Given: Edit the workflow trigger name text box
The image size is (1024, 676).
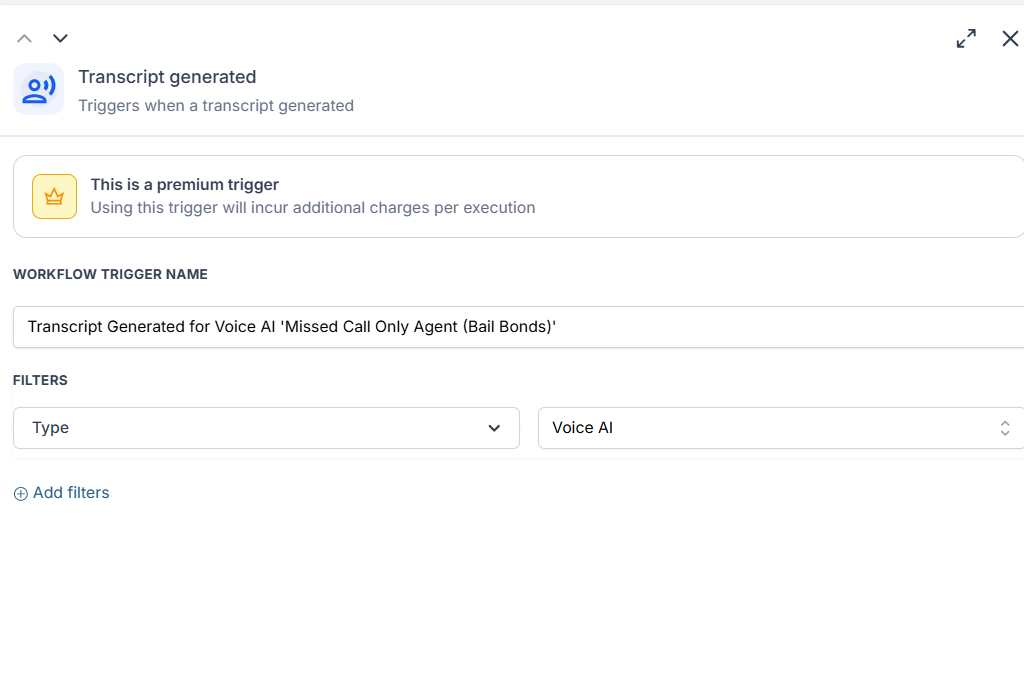Looking at the screenshot, I should coord(519,327).
